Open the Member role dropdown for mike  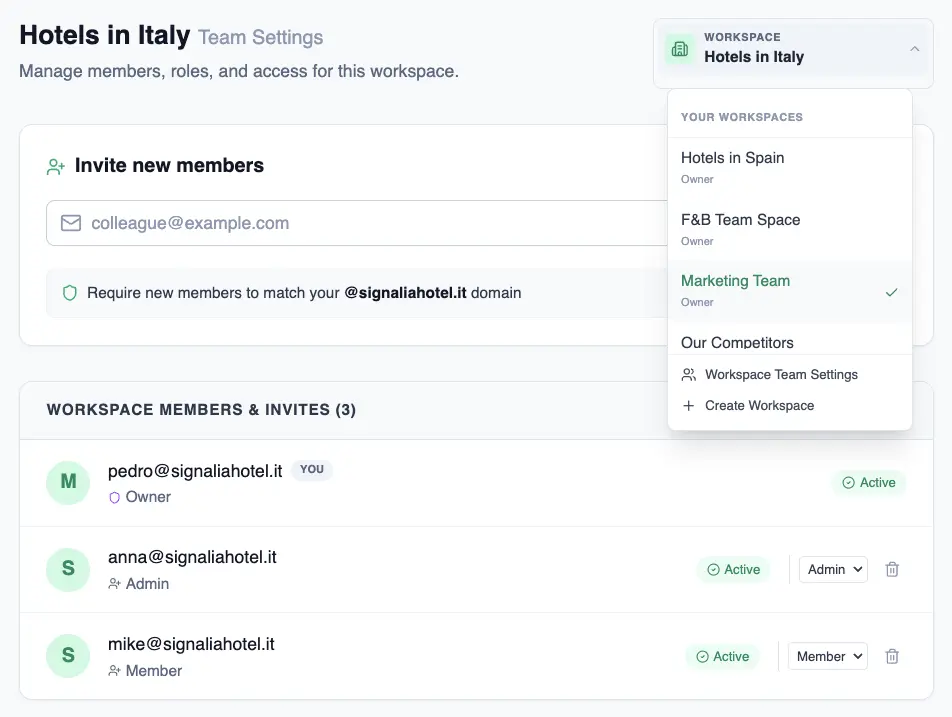[x=828, y=656]
